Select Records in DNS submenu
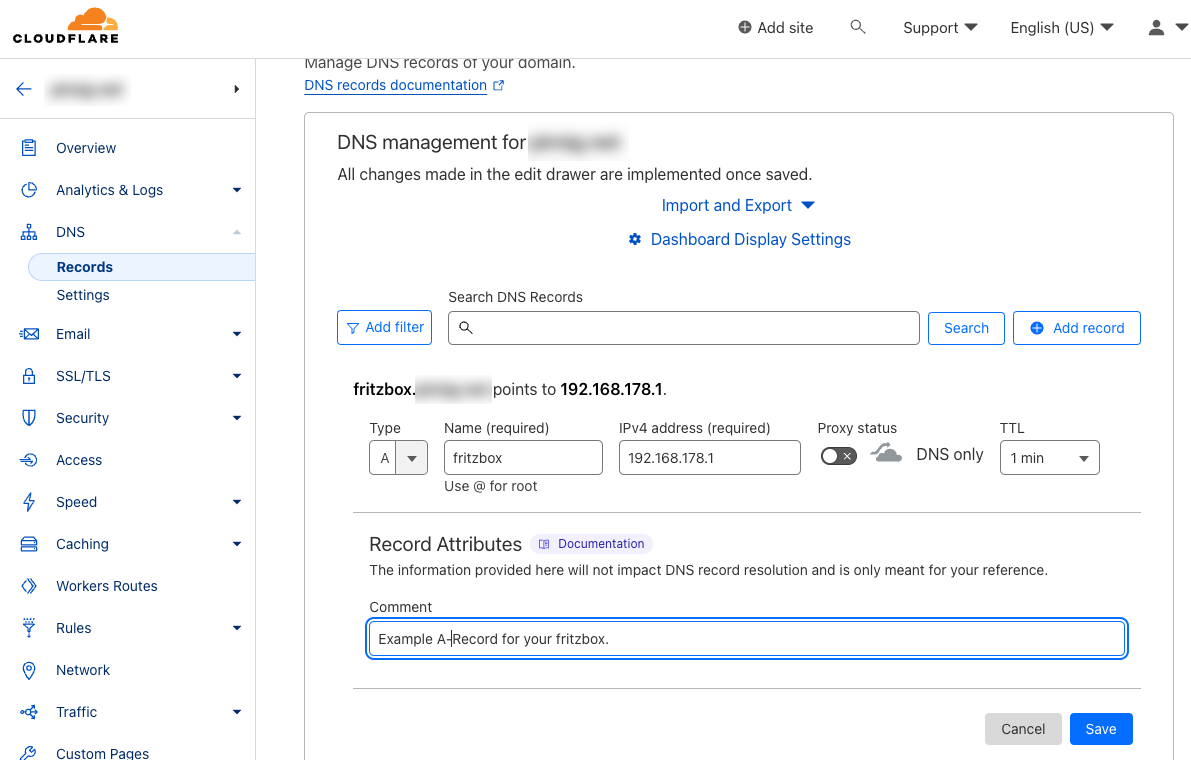Viewport: 1191px width, 760px height. click(x=141, y=267)
